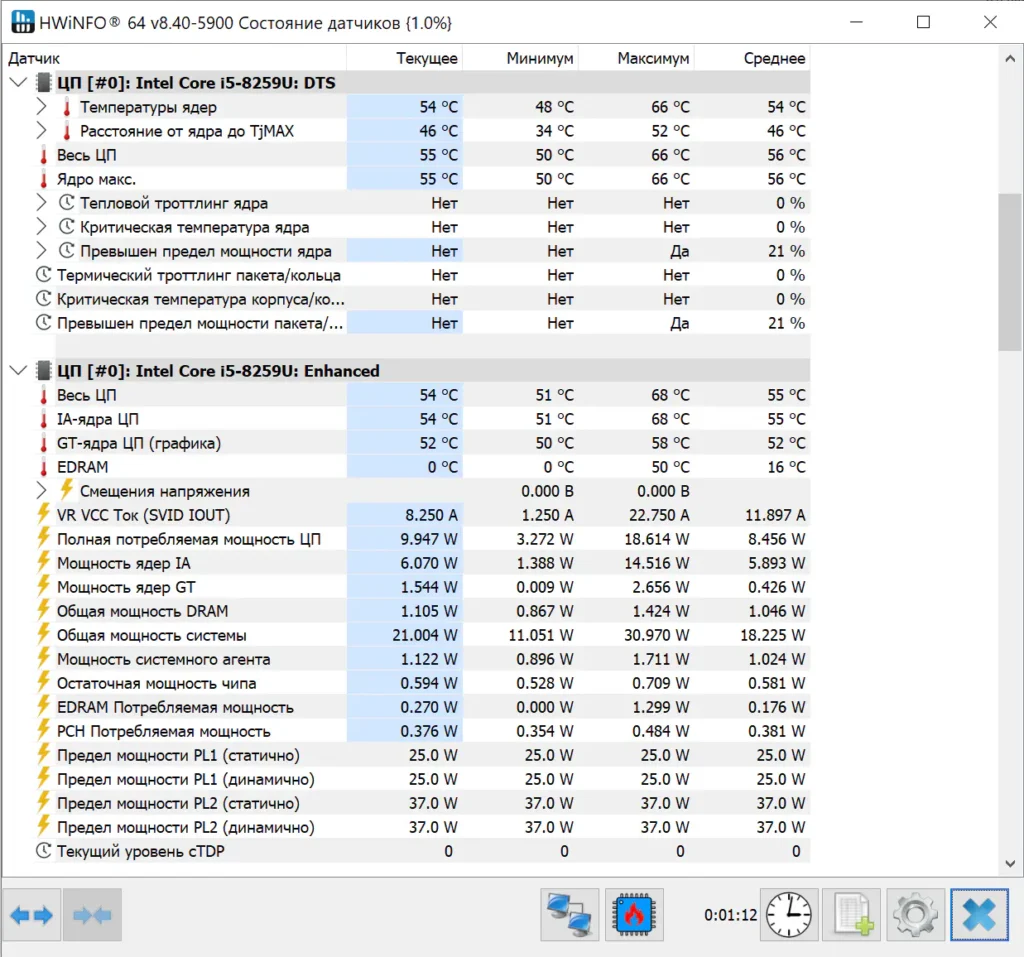The image size is (1024, 957).
Task: Expand the Тепловой троттлинг ядра row
Action: pyautogui.click(x=41, y=203)
